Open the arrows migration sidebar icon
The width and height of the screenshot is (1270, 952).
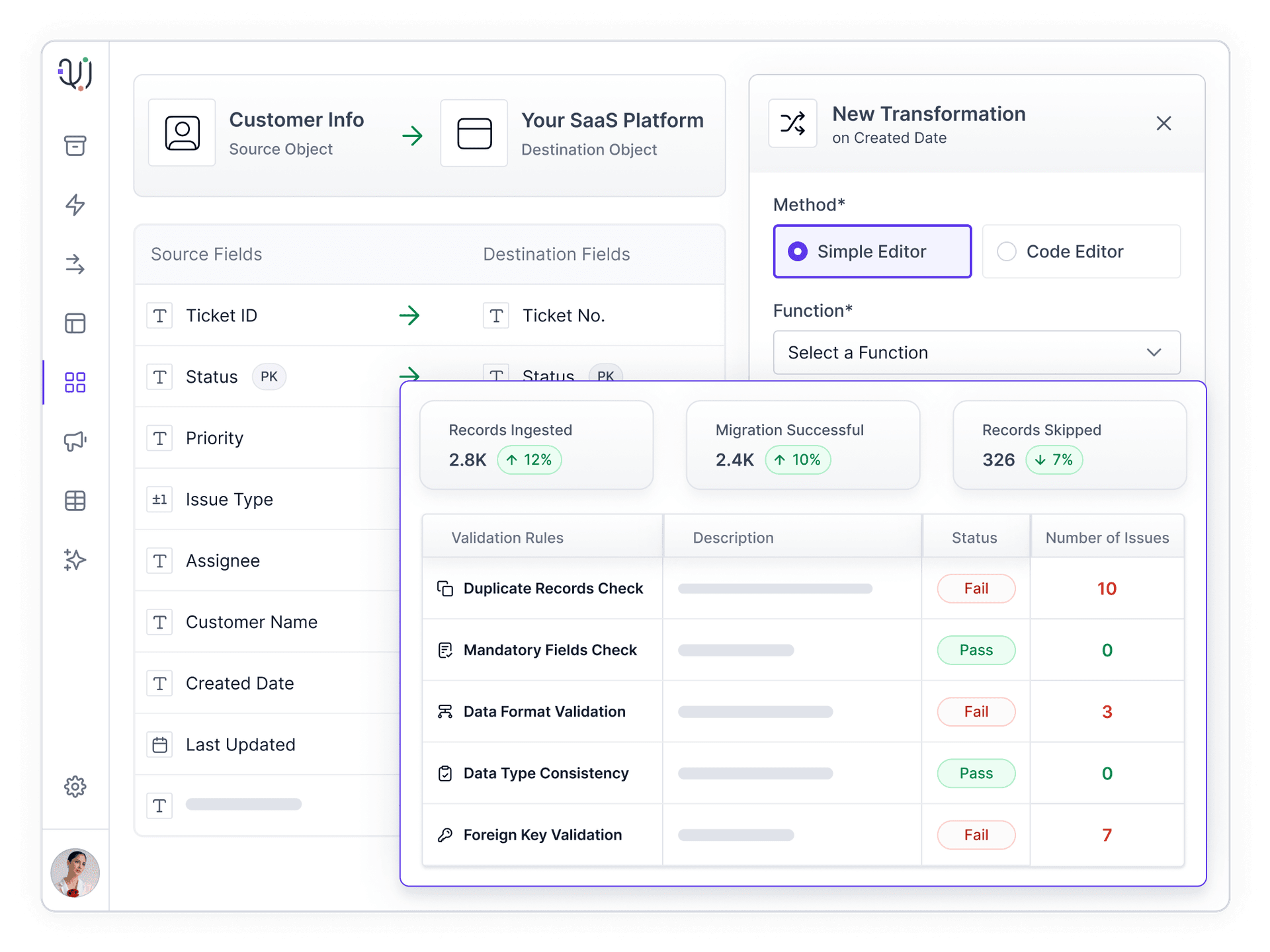[x=75, y=264]
